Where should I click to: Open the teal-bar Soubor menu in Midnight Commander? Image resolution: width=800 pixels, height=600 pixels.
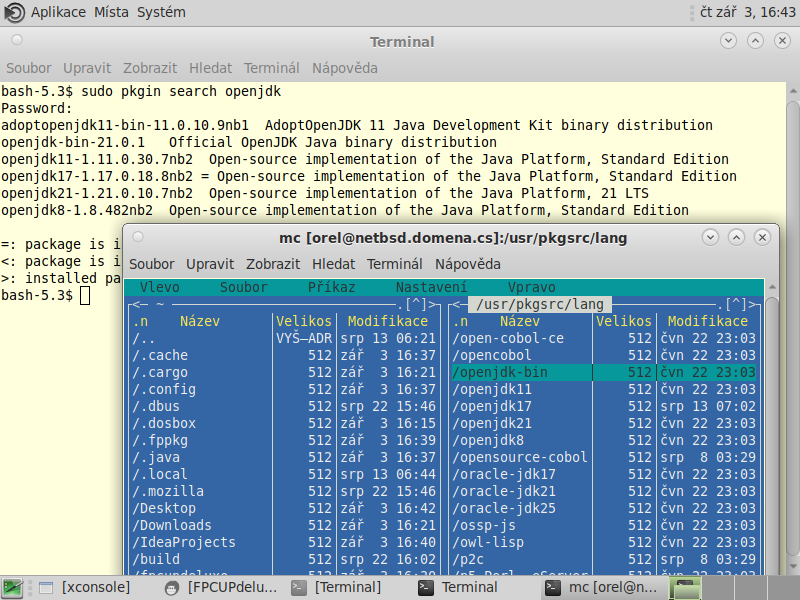point(243,287)
